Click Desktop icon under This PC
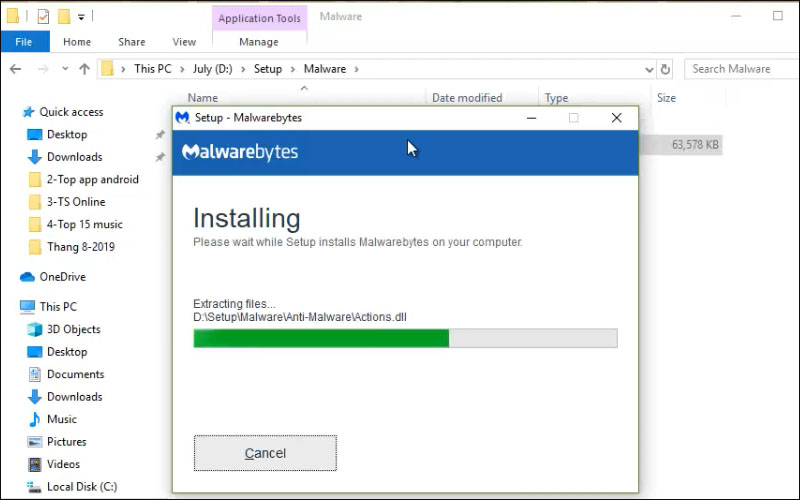Viewport: 800px width, 500px height. pyautogui.click(x=35, y=352)
